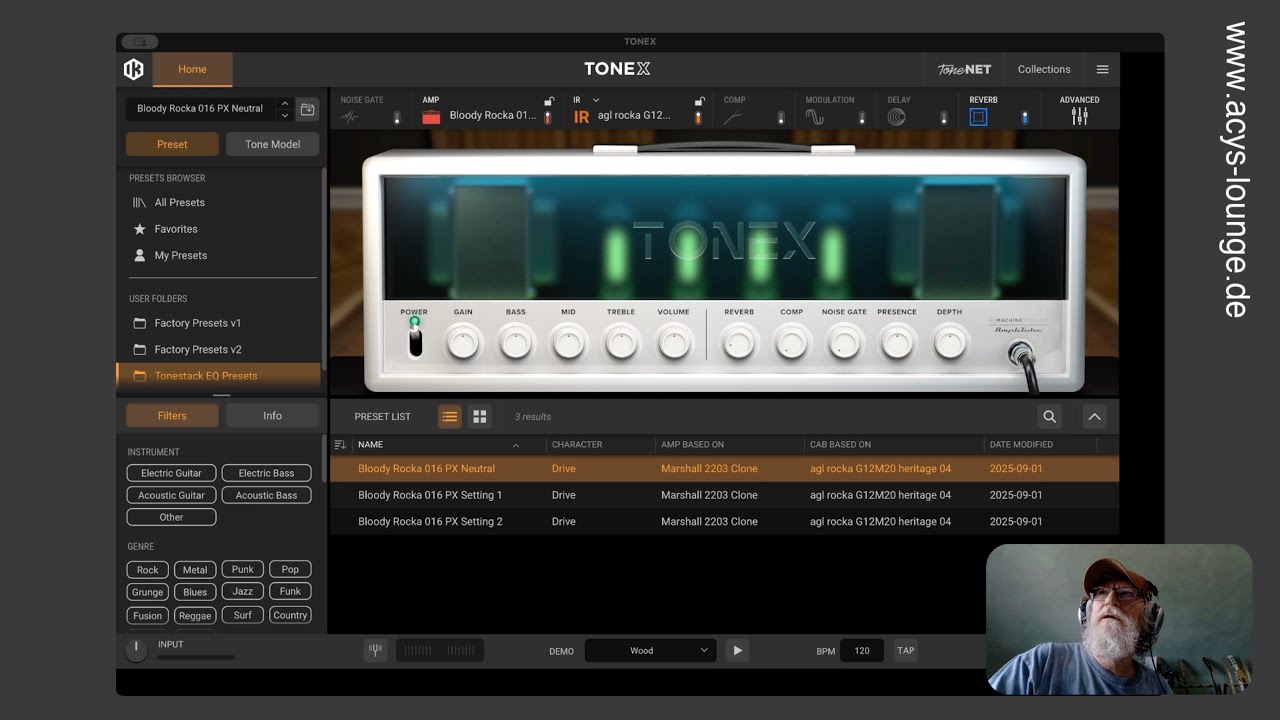Filter by Rock genre
The width and height of the screenshot is (1280, 720).
pos(148,570)
